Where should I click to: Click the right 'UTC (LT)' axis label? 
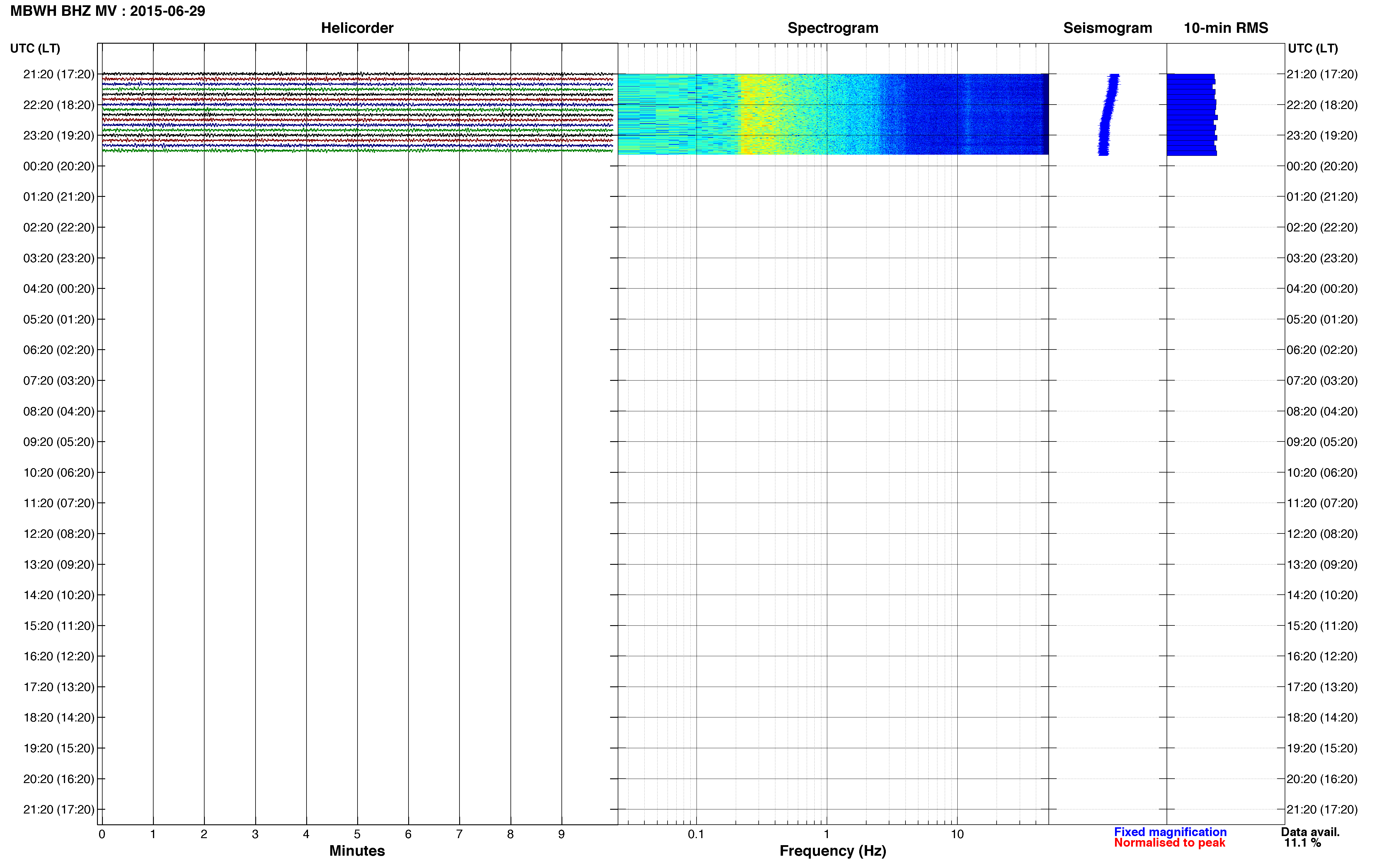click(1313, 48)
